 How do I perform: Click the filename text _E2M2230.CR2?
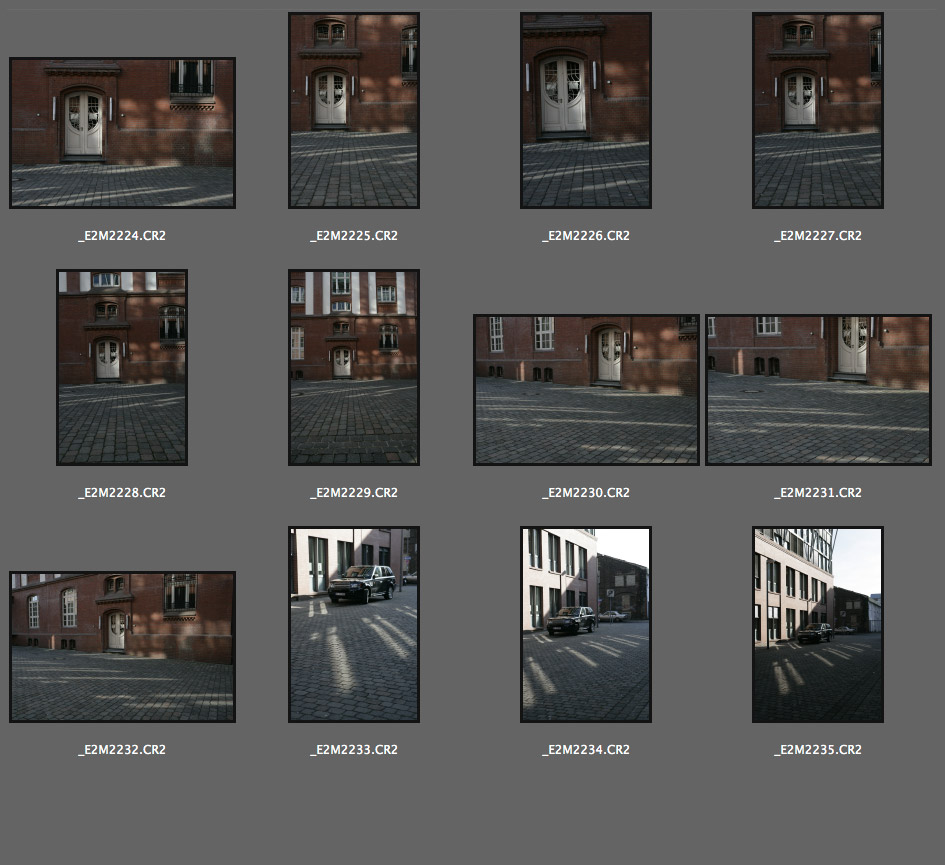586,493
